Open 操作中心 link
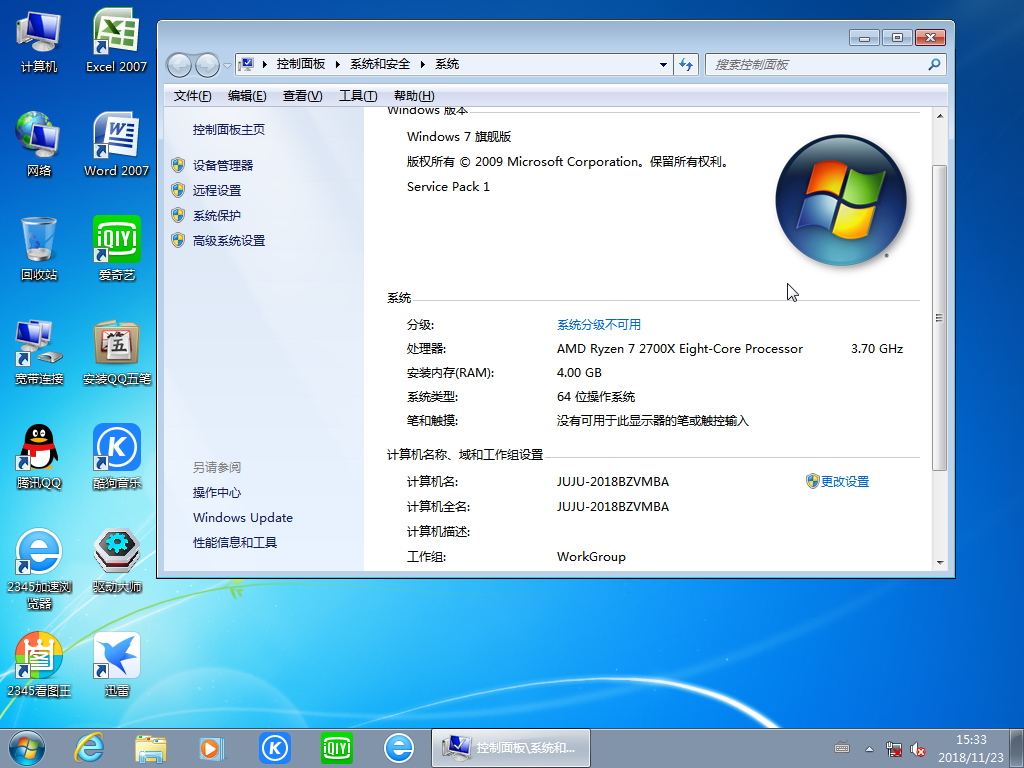The image size is (1024, 768). coord(217,492)
